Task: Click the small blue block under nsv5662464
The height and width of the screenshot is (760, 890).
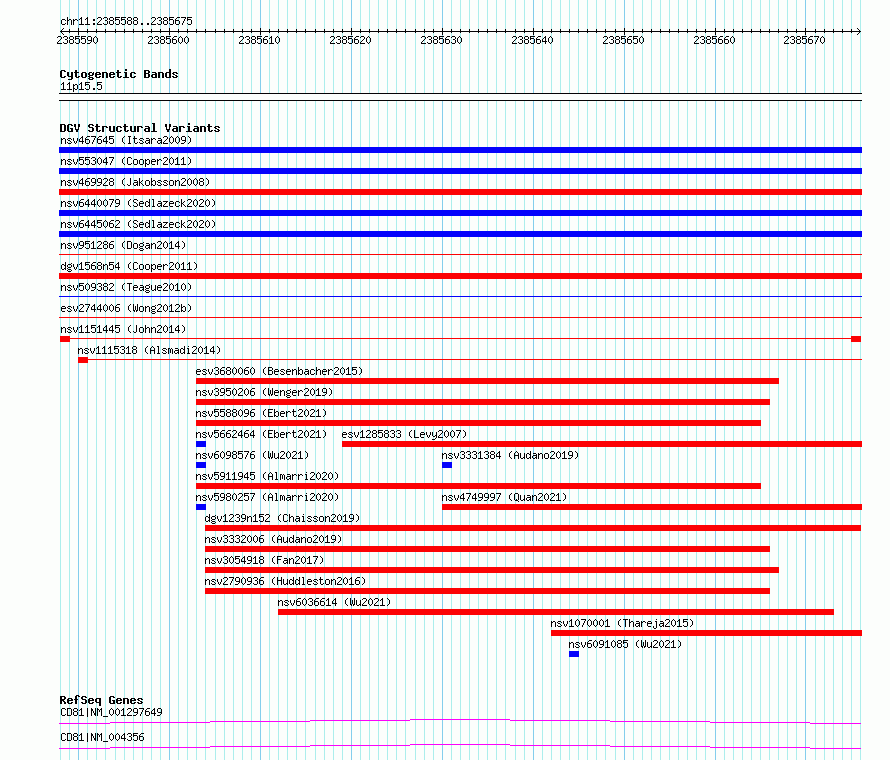Action: (x=201, y=444)
